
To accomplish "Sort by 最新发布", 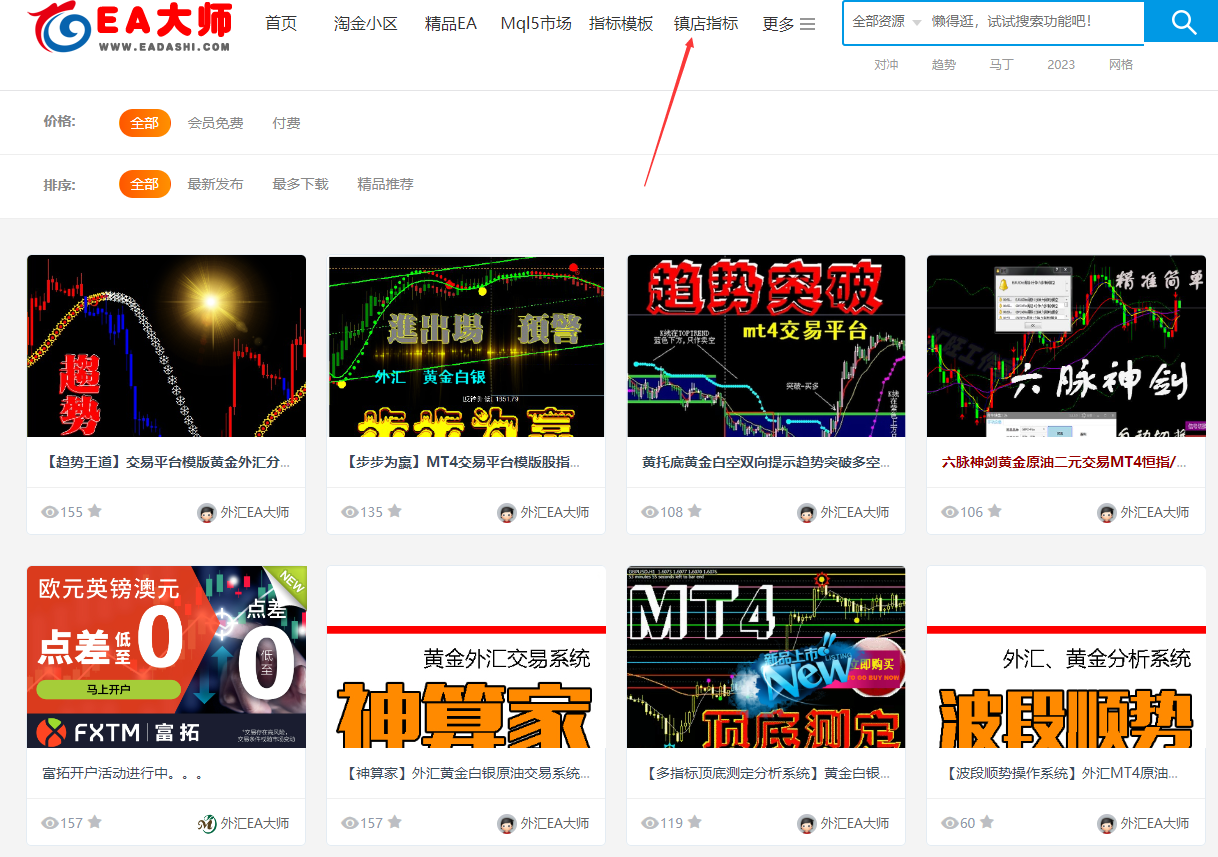I will tap(215, 184).
